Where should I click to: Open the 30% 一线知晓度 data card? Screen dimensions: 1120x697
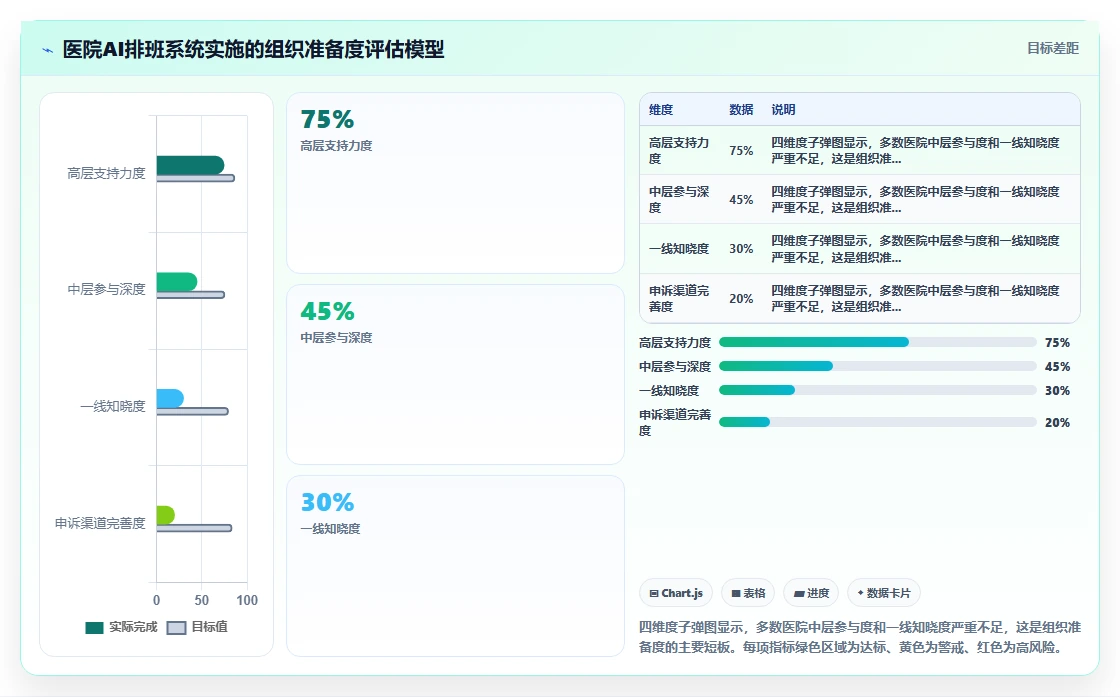[x=455, y=566]
